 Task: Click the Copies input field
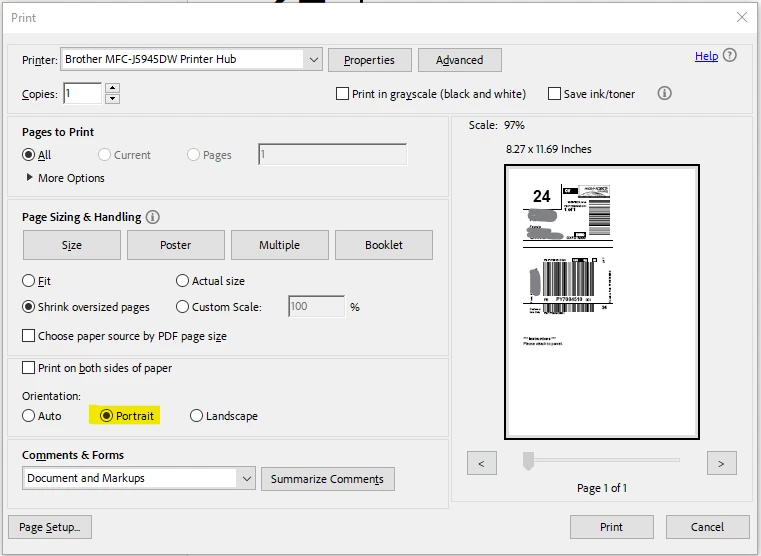click(x=83, y=93)
